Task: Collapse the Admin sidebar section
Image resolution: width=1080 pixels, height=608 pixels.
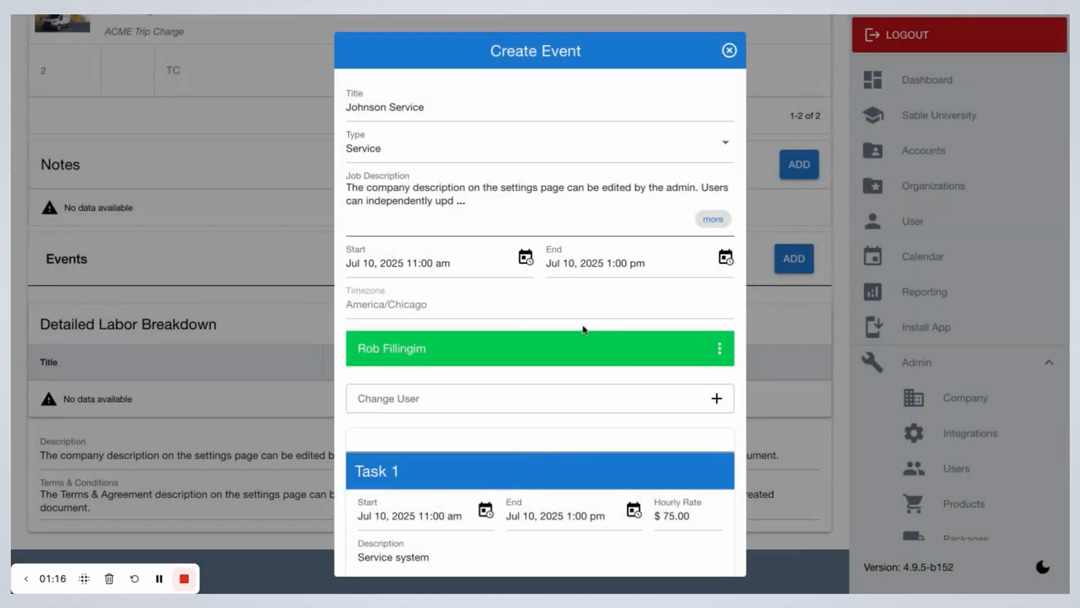Action: [1049, 363]
